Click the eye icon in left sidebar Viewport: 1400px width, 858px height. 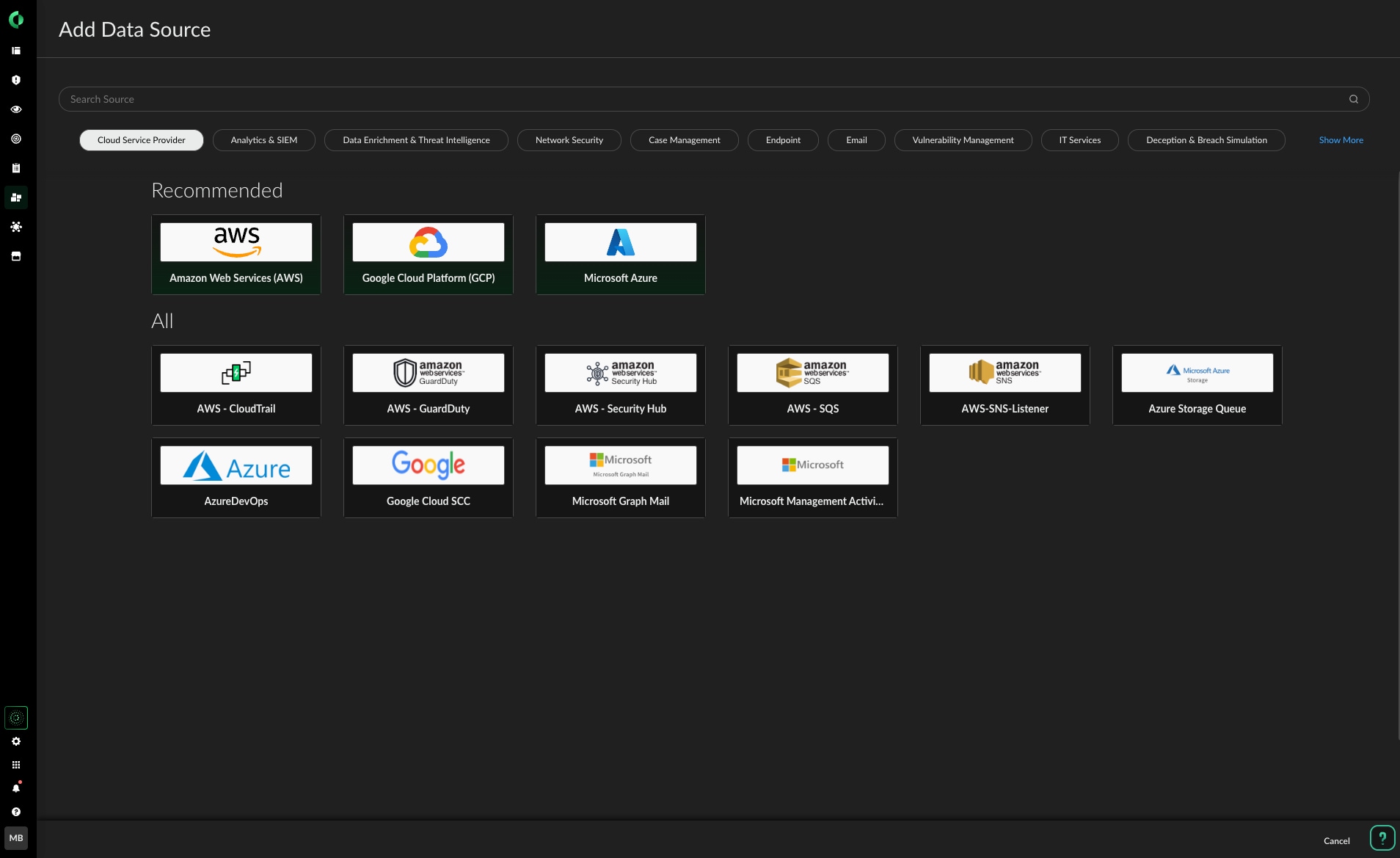pos(16,109)
